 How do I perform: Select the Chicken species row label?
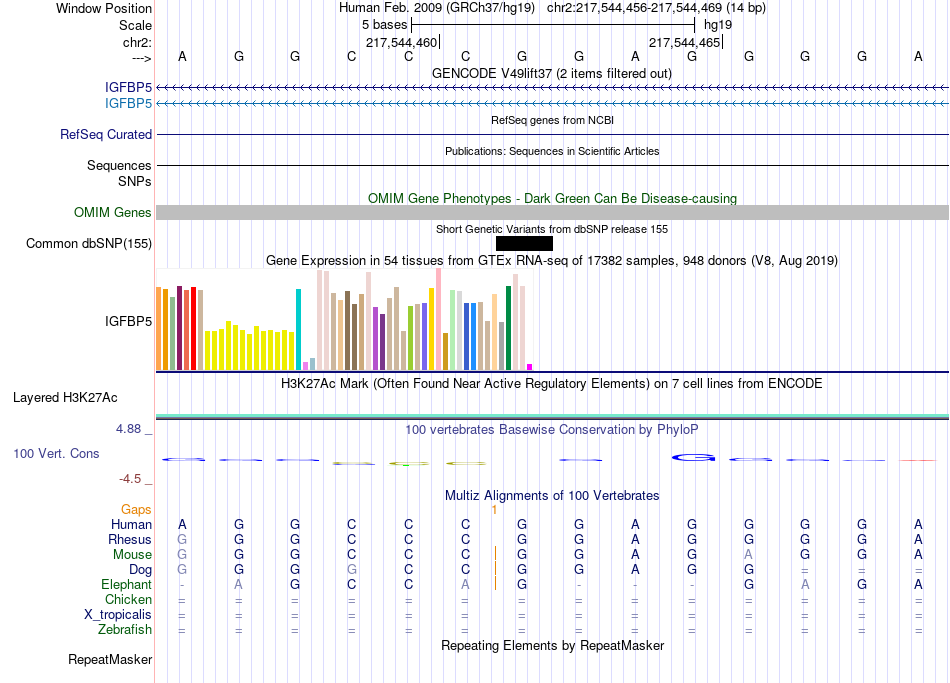(128, 599)
